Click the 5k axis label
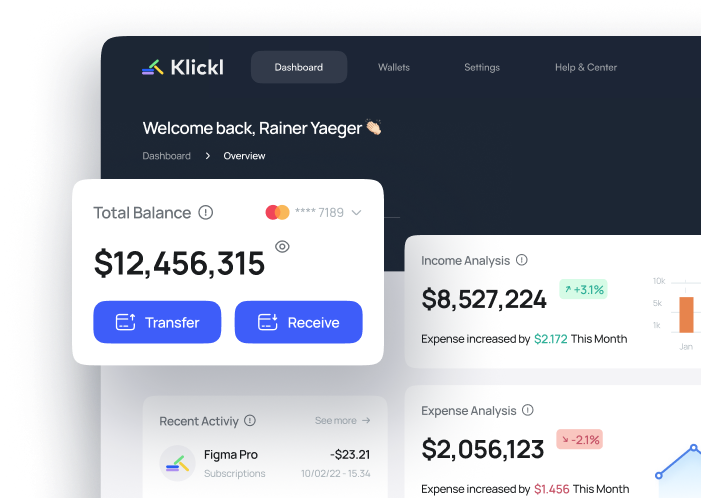 pyautogui.click(x=657, y=303)
